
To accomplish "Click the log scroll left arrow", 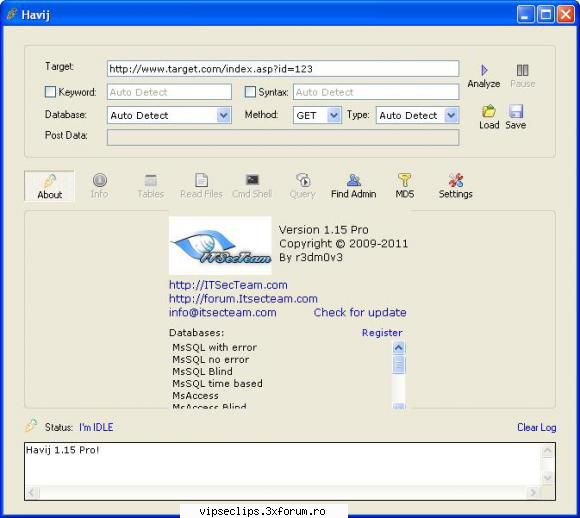I will coord(31,492).
